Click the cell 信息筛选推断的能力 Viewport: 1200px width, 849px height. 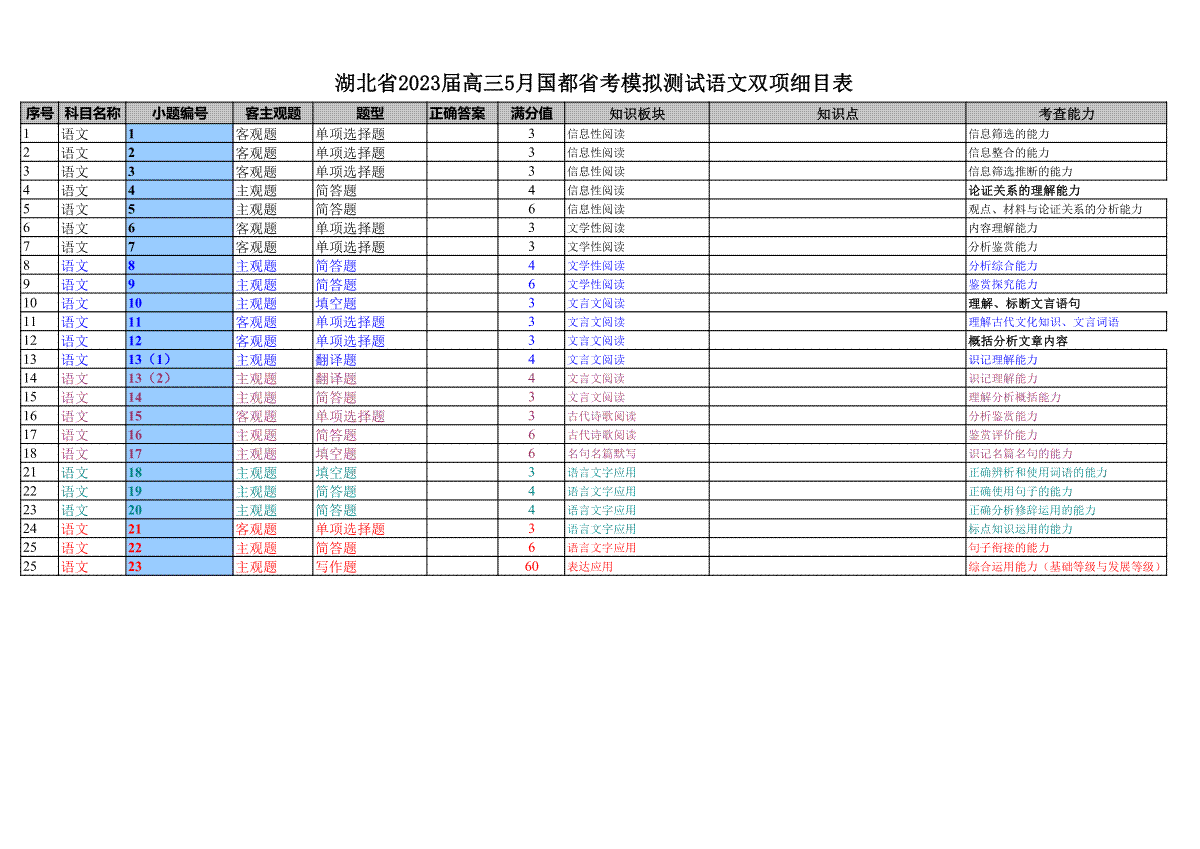[x=1066, y=172]
